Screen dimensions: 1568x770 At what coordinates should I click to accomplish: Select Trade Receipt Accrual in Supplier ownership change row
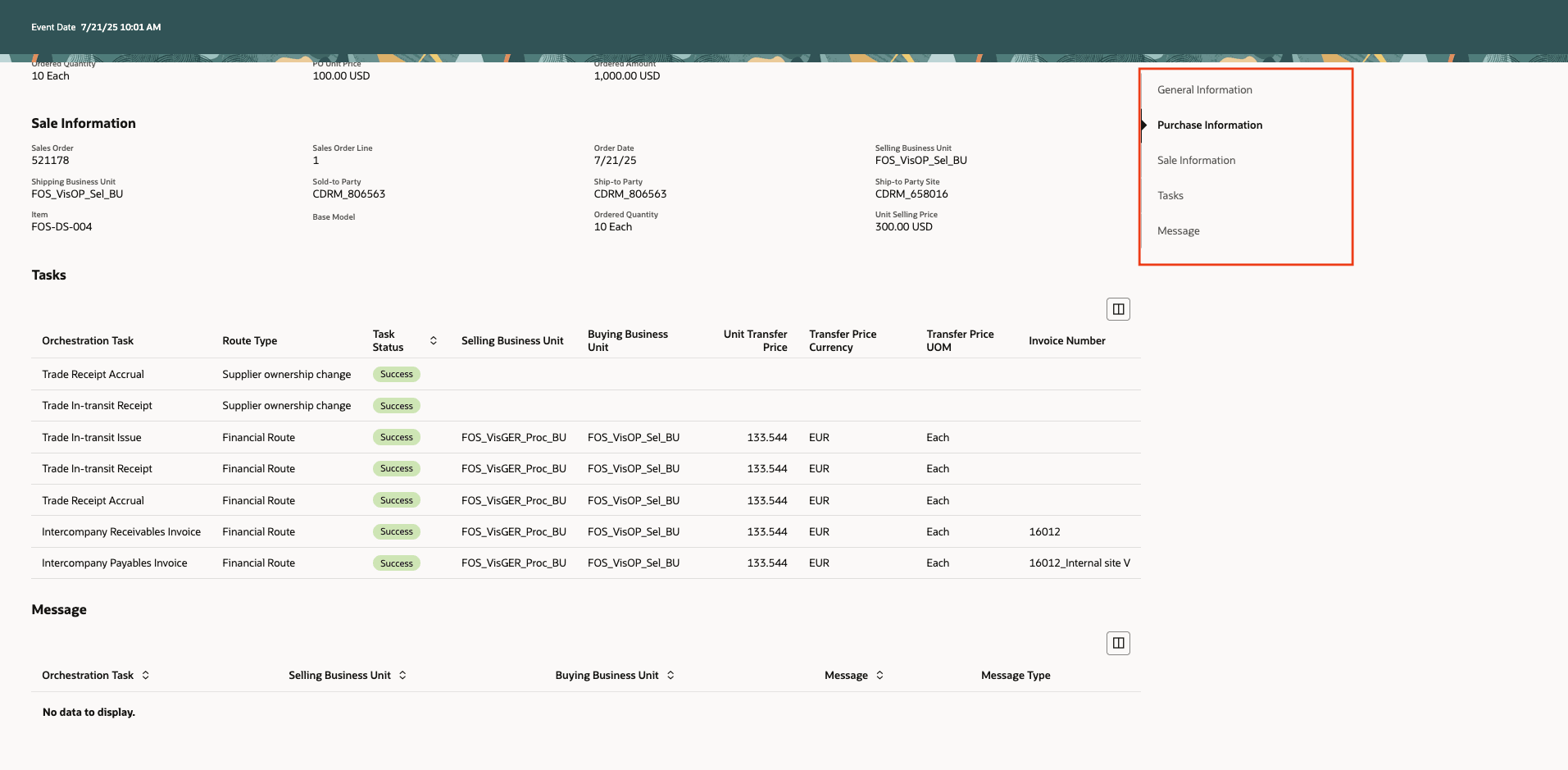(x=93, y=375)
